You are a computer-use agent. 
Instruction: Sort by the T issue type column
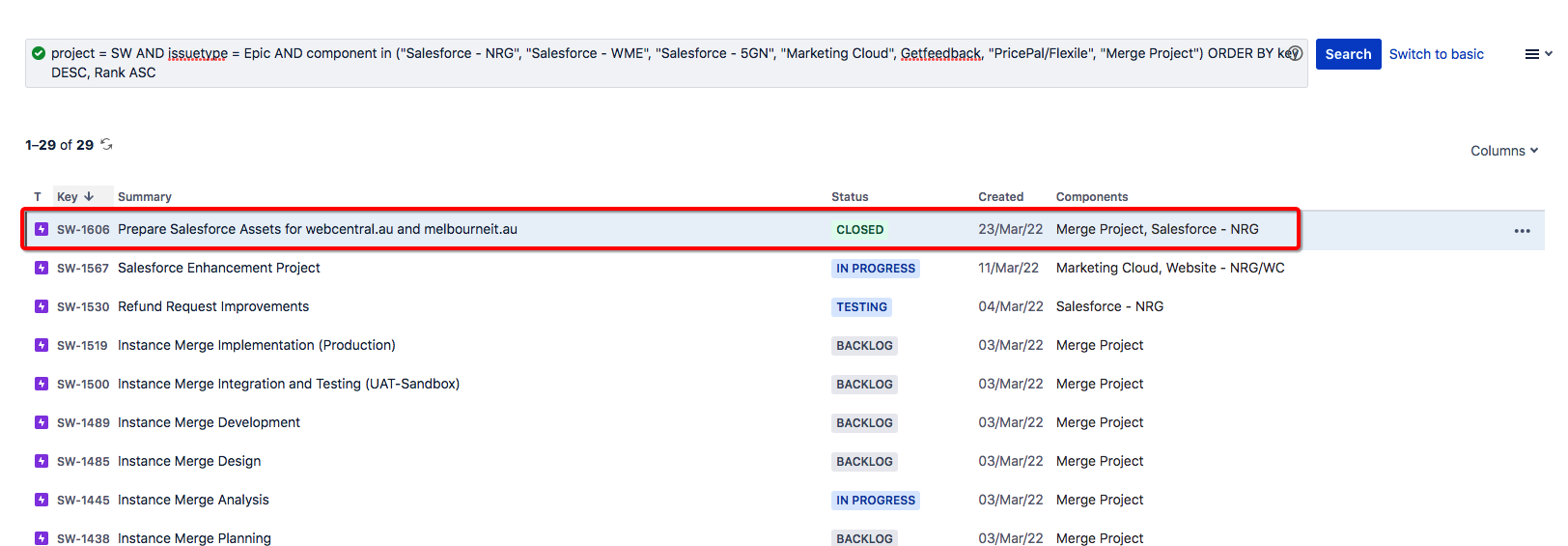point(38,197)
